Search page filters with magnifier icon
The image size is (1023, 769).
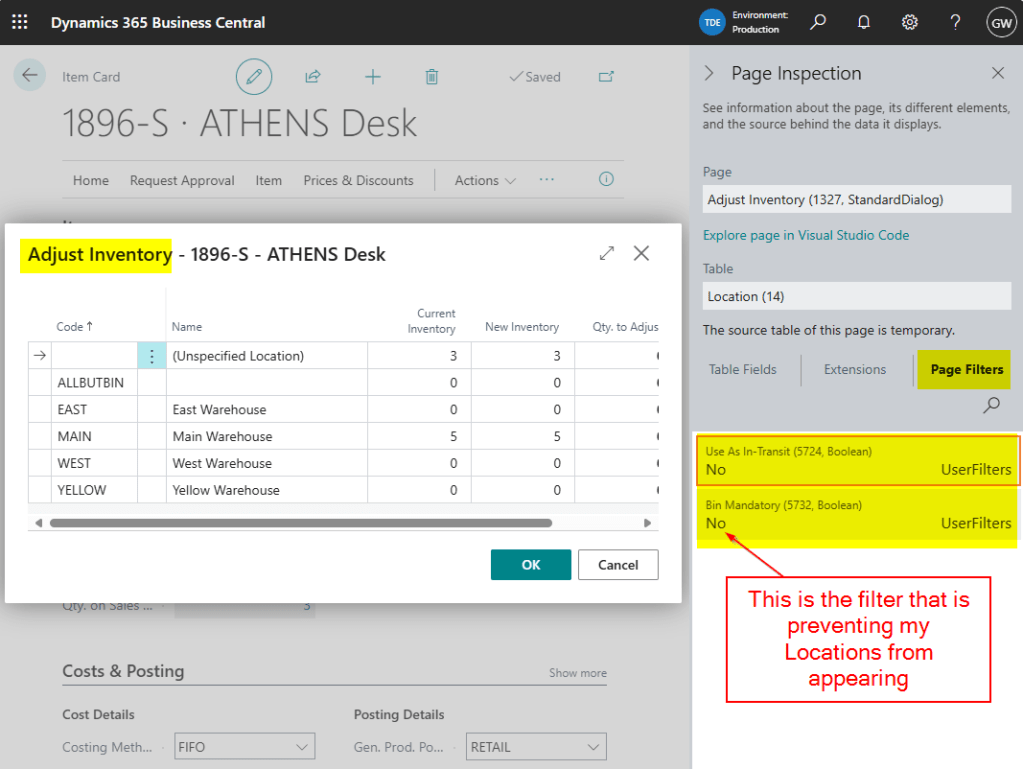991,405
